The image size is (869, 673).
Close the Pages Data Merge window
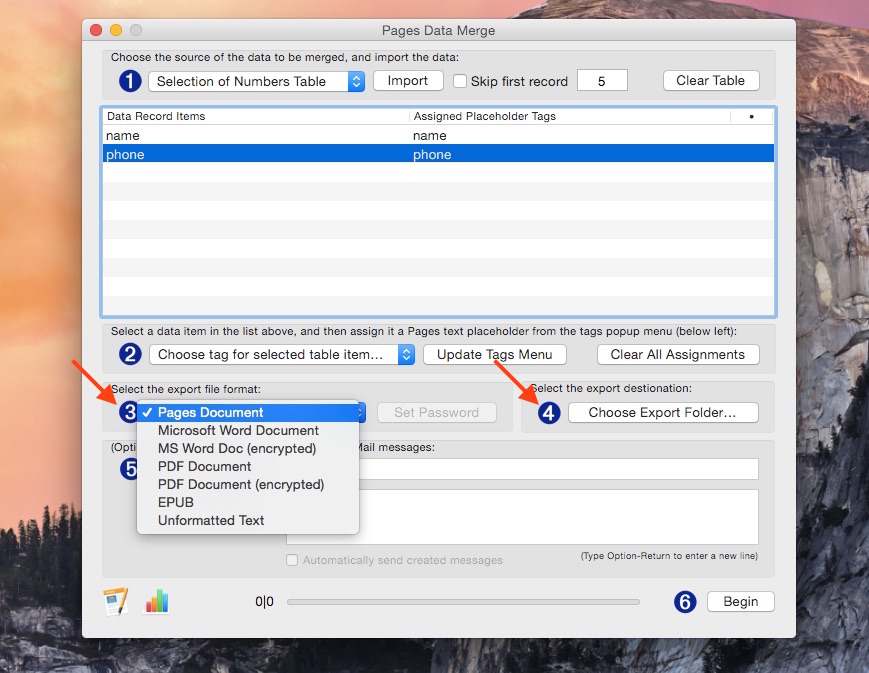click(x=96, y=30)
